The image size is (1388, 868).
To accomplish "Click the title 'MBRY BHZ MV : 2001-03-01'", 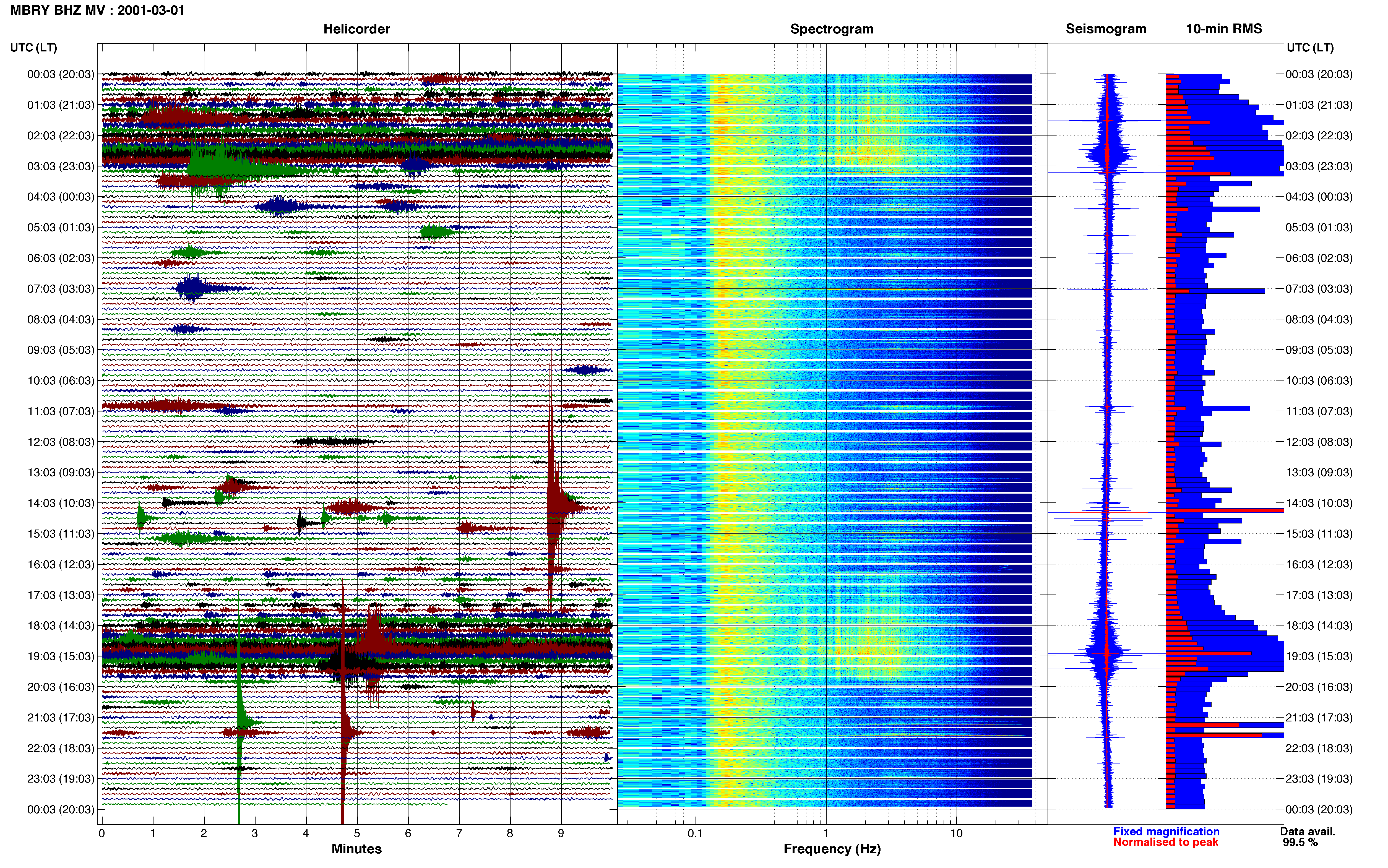I will tap(97, 10).
